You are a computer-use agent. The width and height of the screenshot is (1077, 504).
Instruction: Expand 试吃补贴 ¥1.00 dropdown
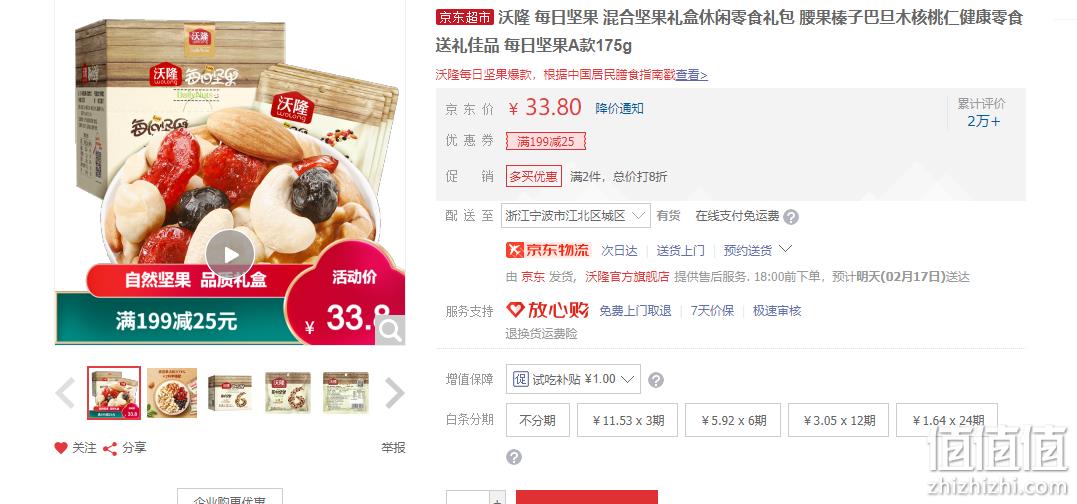pos(574,379)
